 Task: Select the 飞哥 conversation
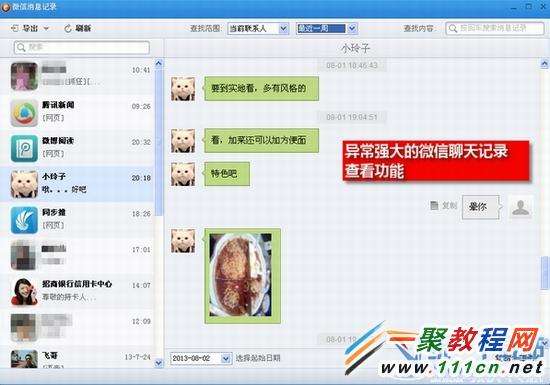[x=77, y=358]
